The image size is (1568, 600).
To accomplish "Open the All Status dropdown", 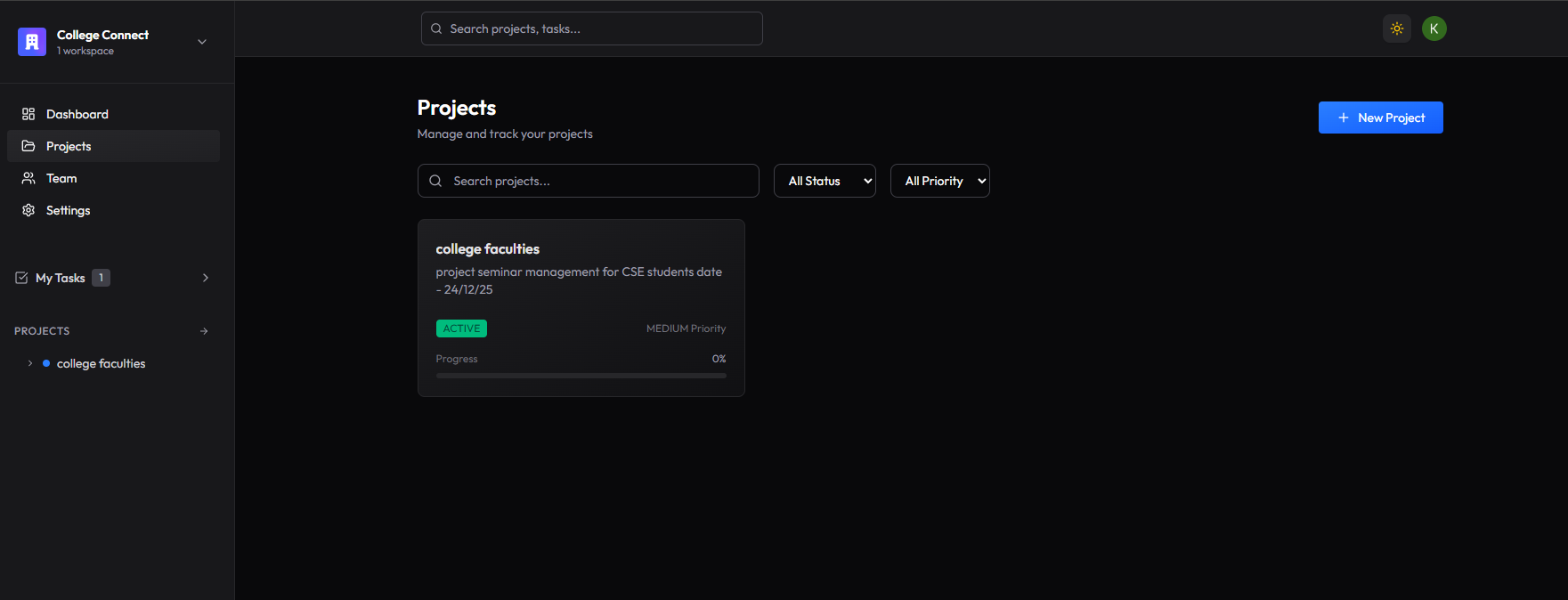I will pos(825,181).
